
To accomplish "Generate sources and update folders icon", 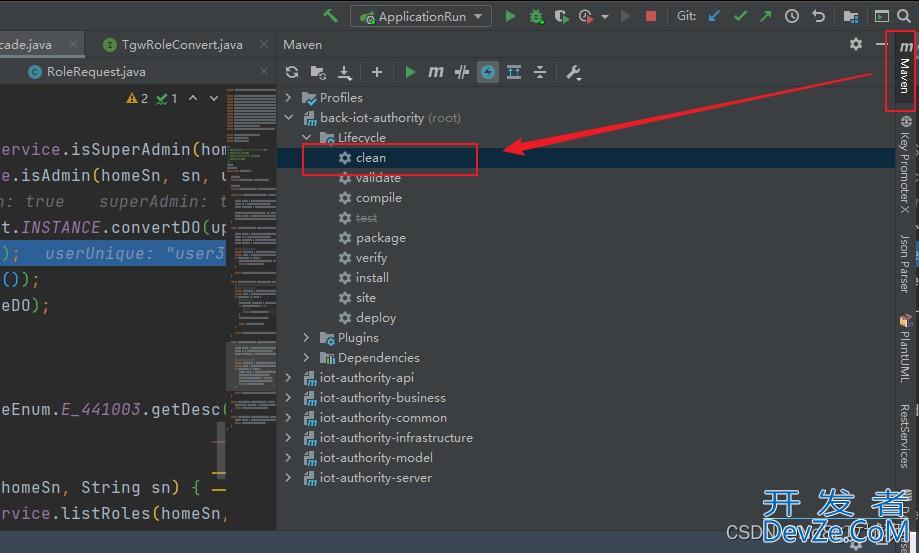I will click(318, 72).
